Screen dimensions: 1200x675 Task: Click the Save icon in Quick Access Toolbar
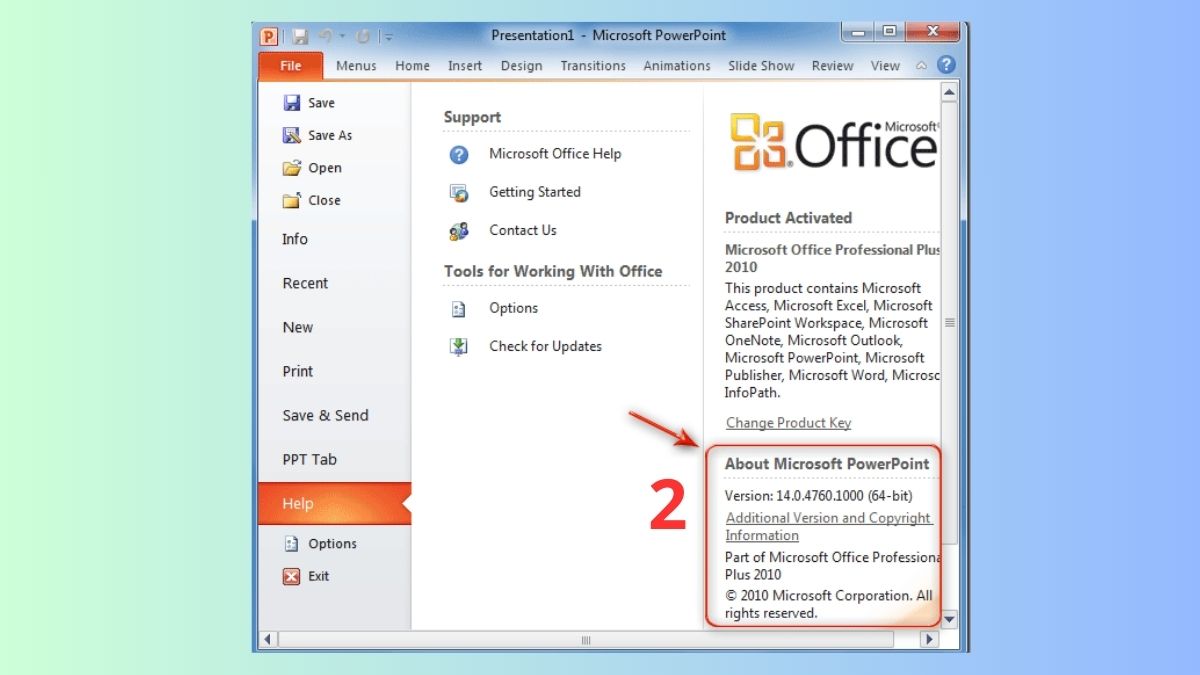298,37
